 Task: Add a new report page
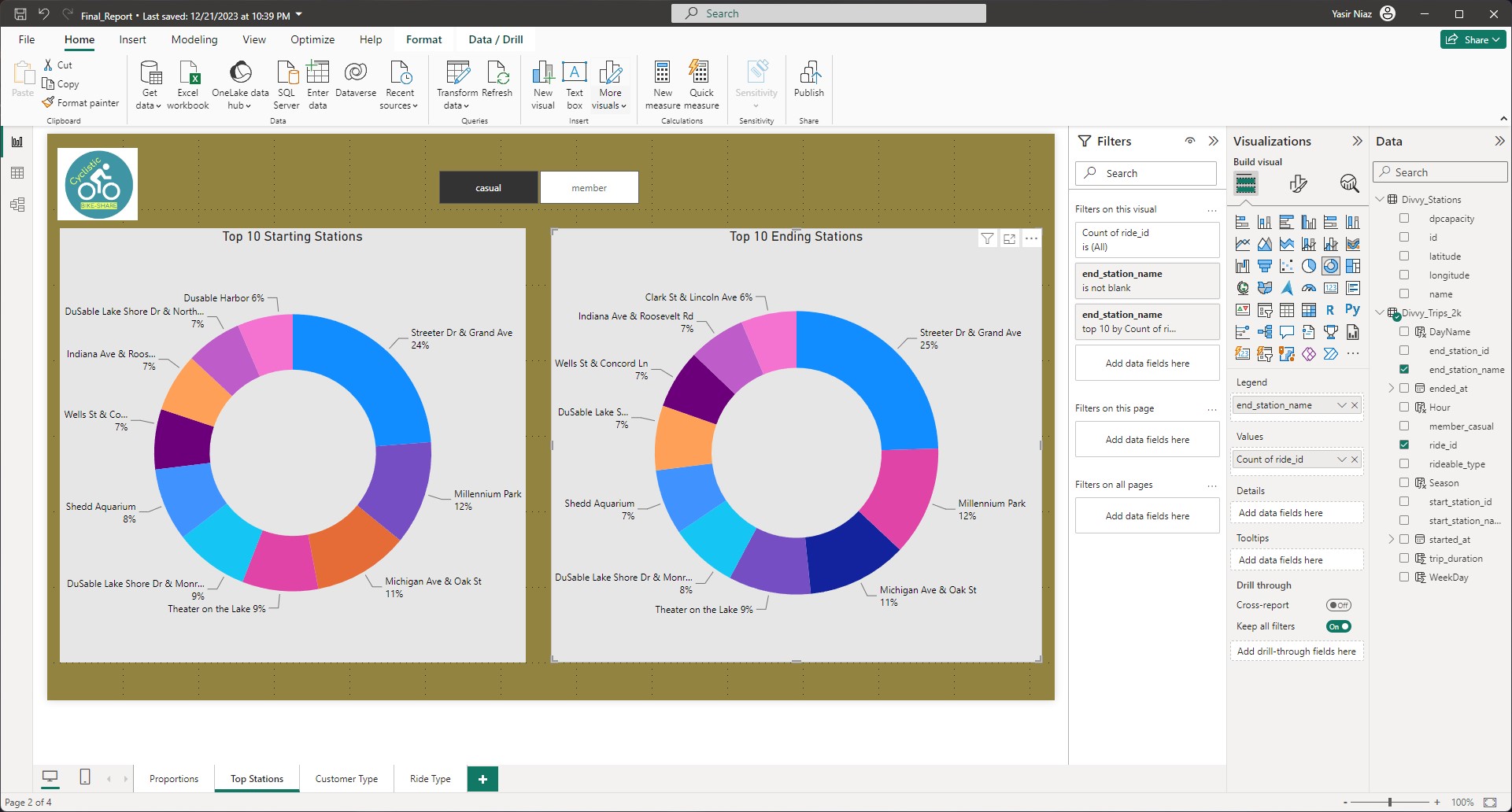tap(482, 779)
